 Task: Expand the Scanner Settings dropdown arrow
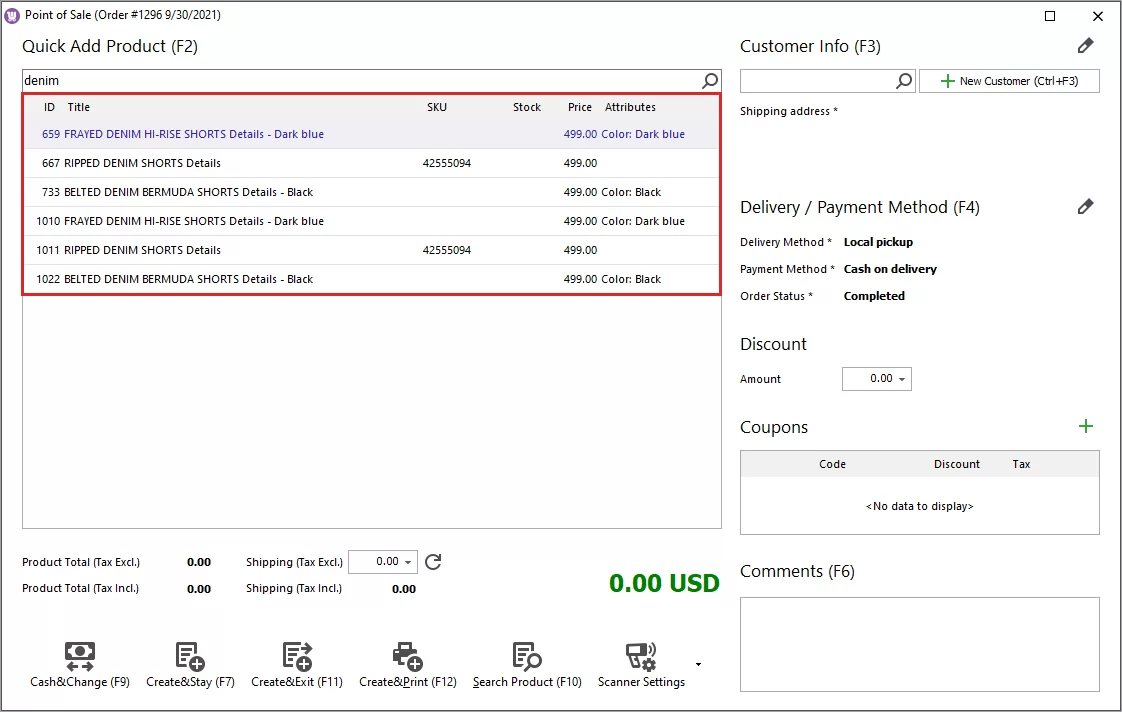[698, 664]
